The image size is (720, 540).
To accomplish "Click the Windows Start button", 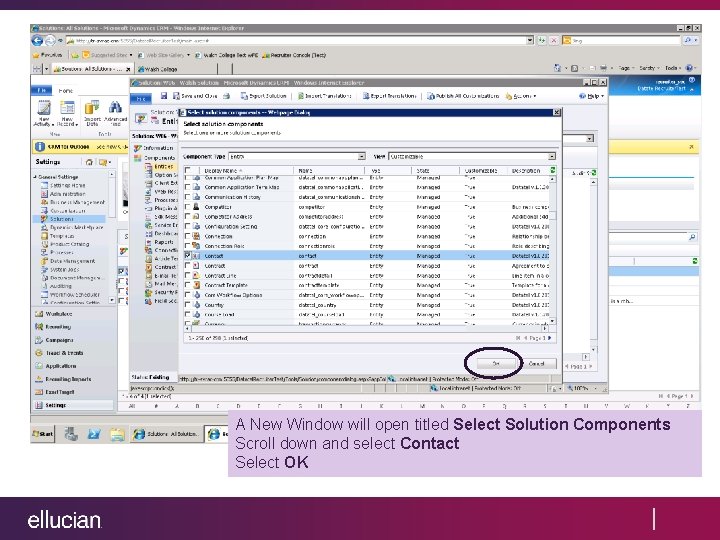I will [43, 433].
